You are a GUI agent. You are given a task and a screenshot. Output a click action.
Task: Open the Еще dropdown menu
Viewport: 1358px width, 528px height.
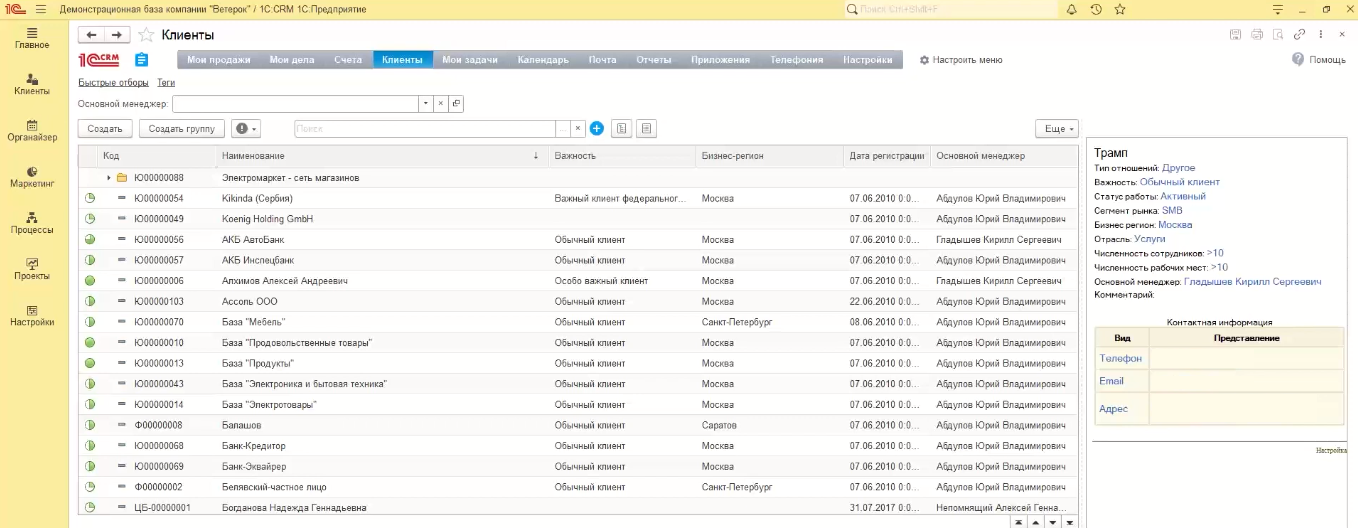[x=1056, y=129]
